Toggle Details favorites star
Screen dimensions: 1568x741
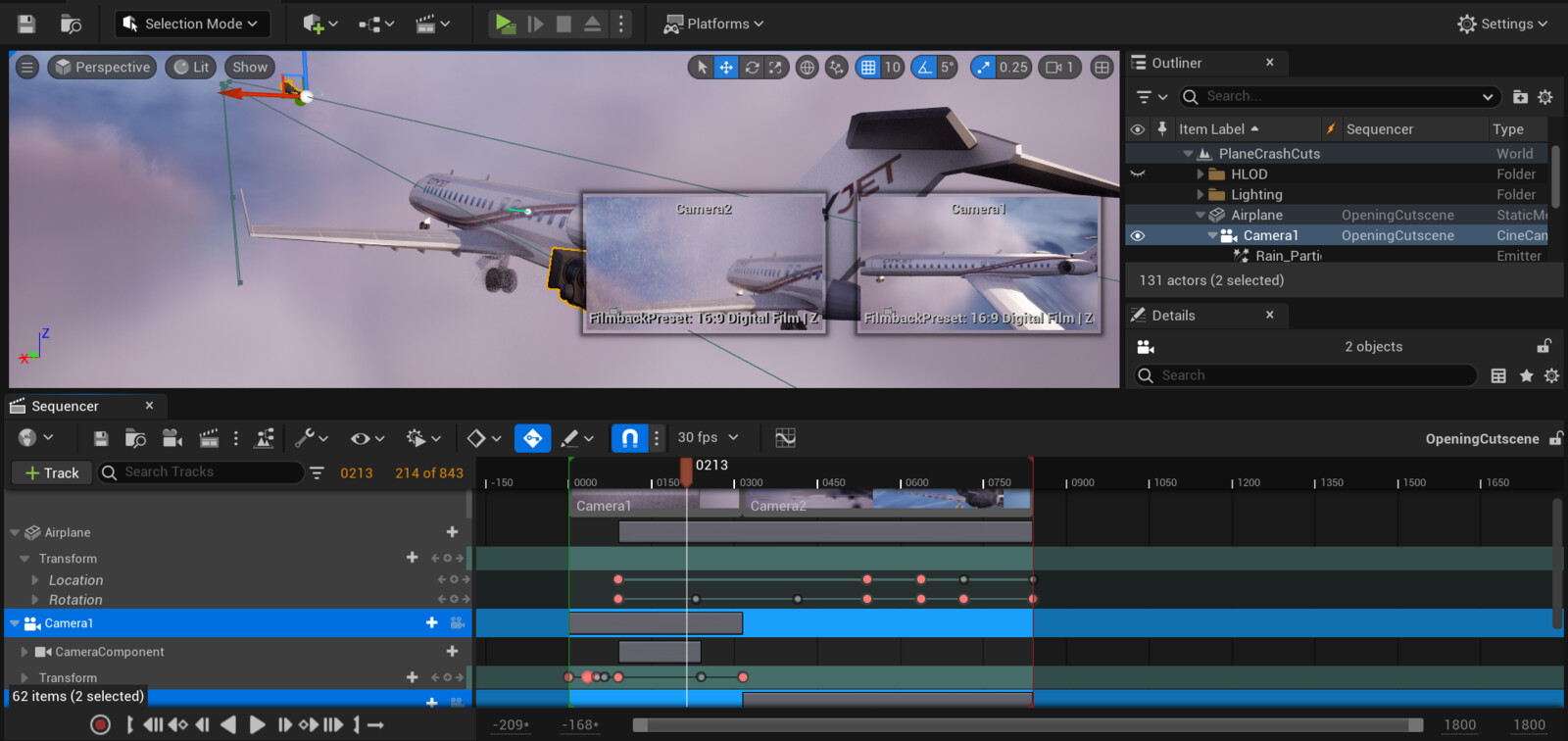point(1526,375)
